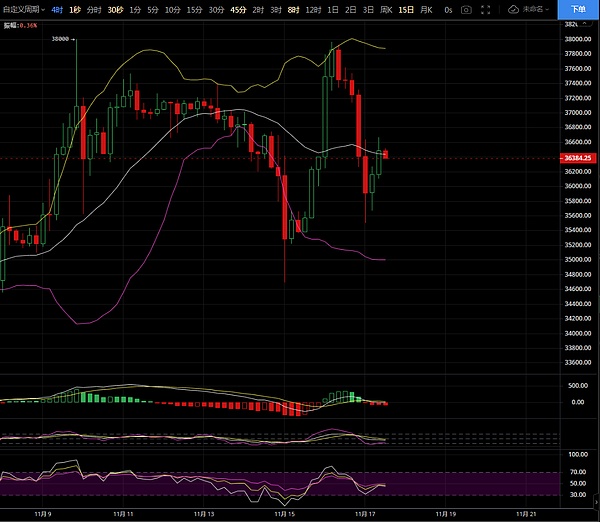The width and height of the screenshot is (600, 522).
Task: Click the camera screenshot icon
Action: tap(466, 9)
